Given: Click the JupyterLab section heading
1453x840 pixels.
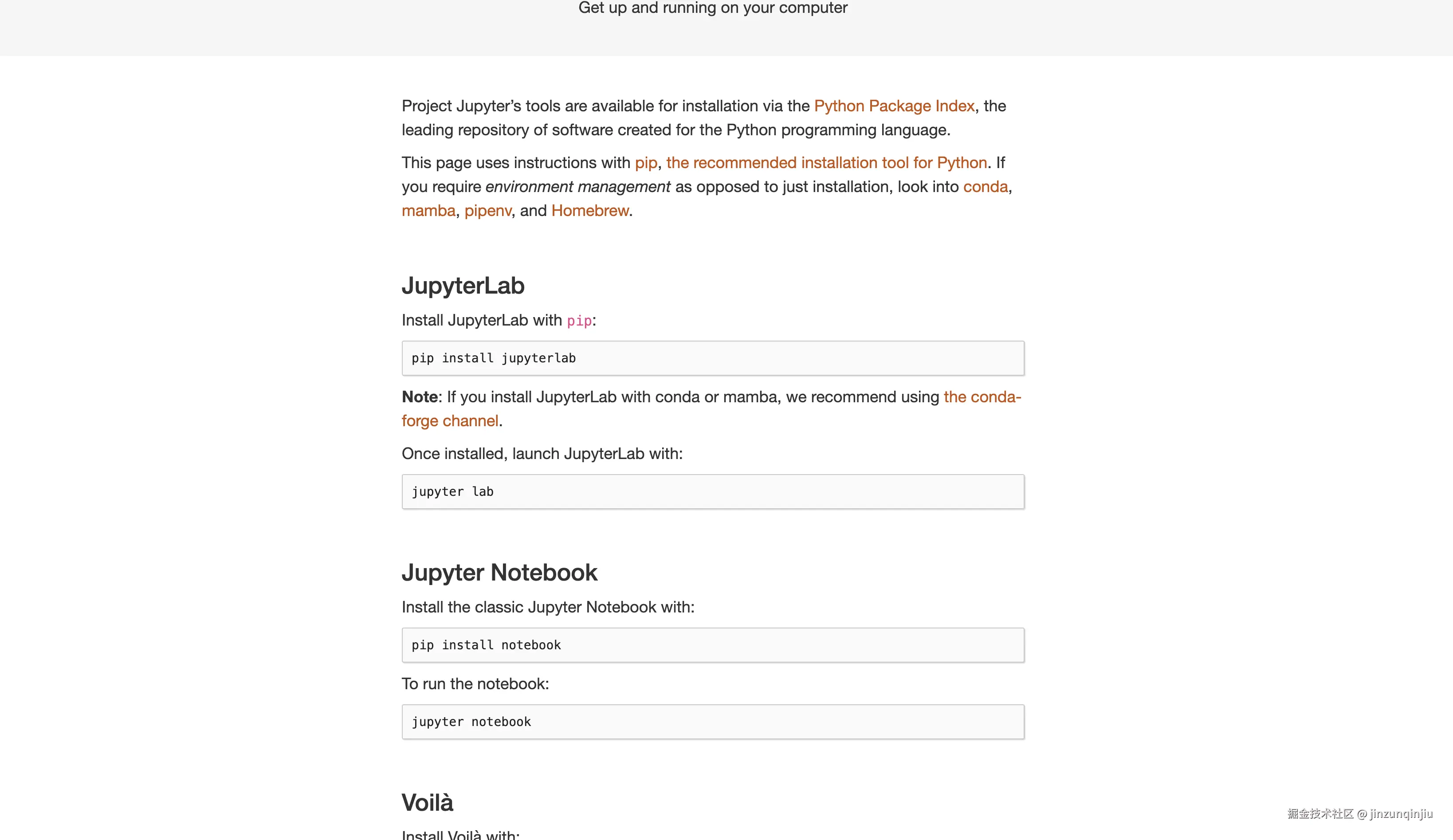Looking at the screenshot, I should coord(463,286).
